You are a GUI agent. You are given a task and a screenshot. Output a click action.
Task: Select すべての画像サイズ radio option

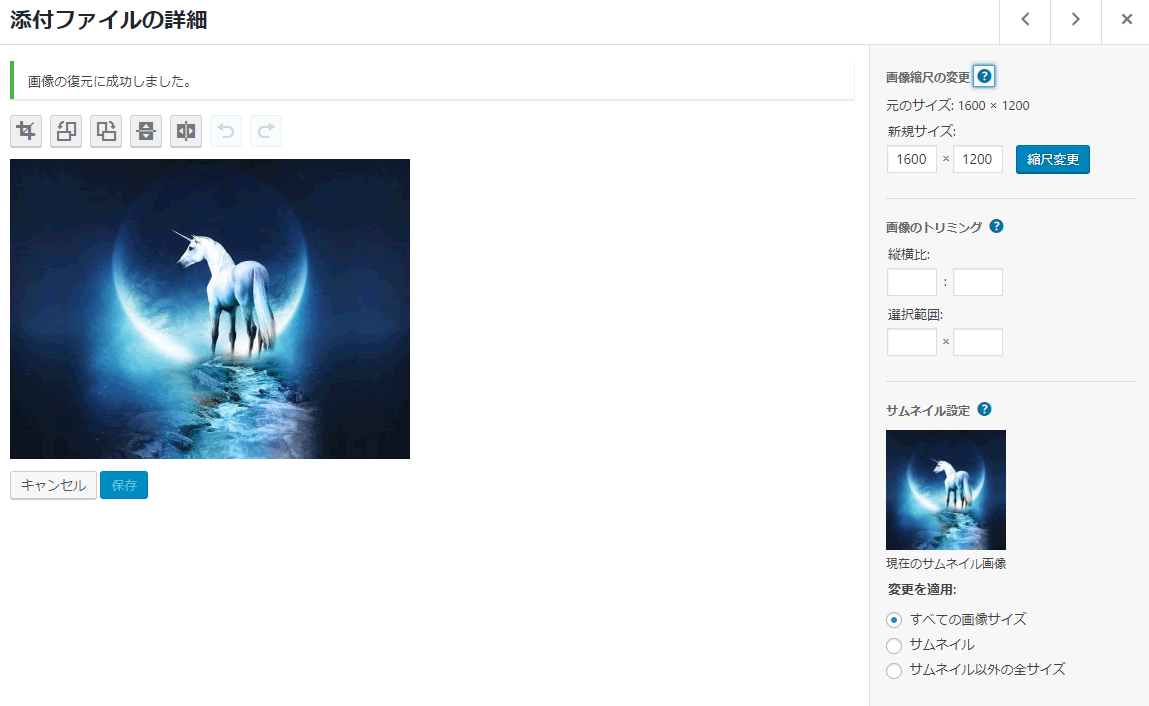point(894,620)
